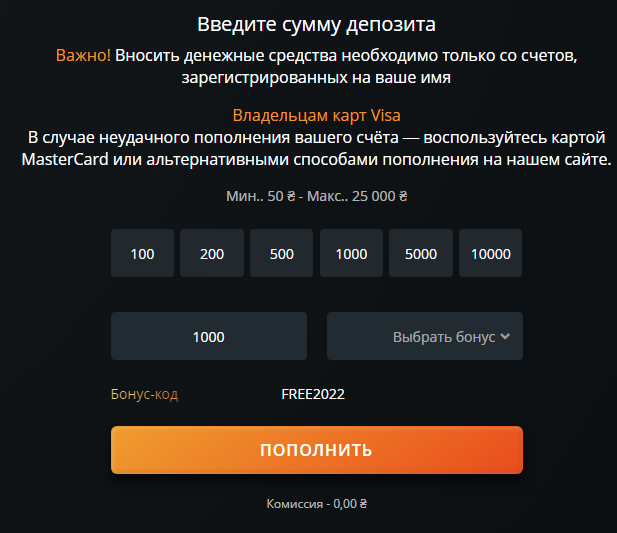Click the 1000 preset amount button

coord(351,253)
